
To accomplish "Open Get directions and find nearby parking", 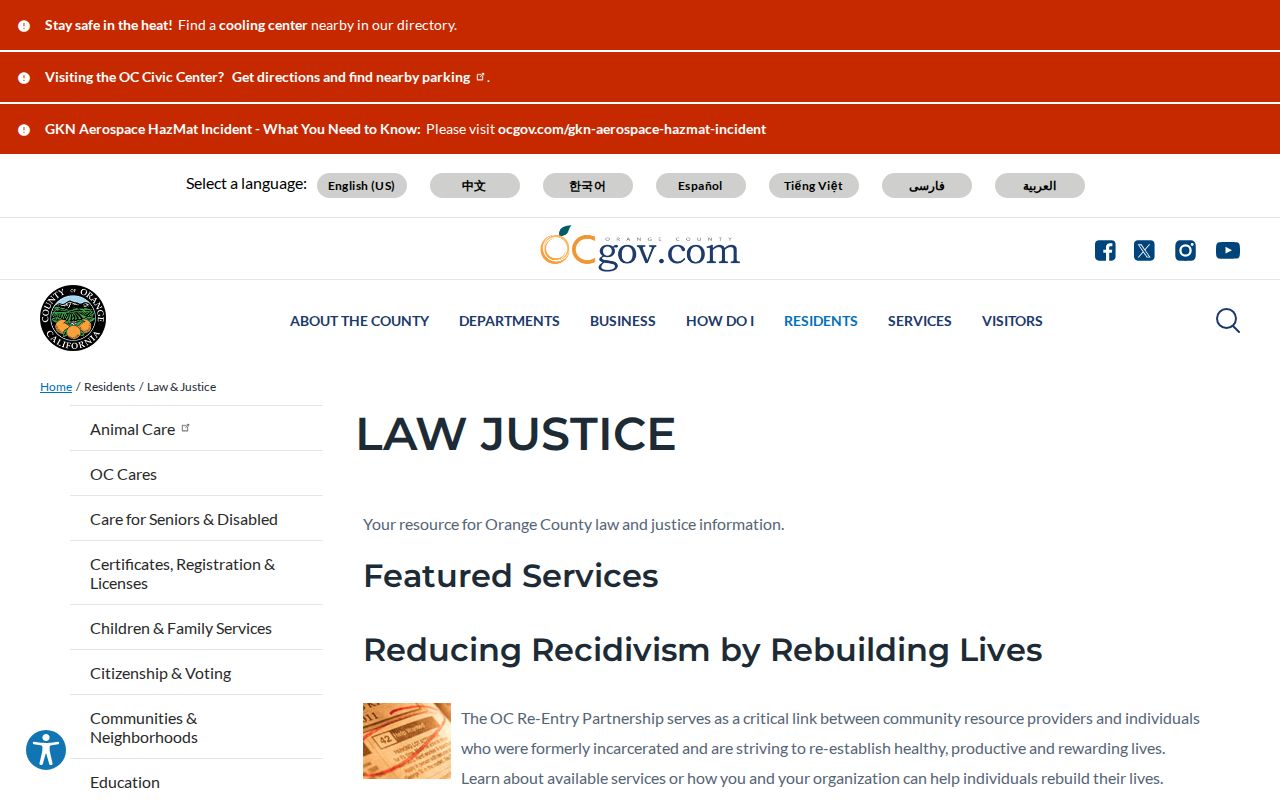I will point(358,77).
